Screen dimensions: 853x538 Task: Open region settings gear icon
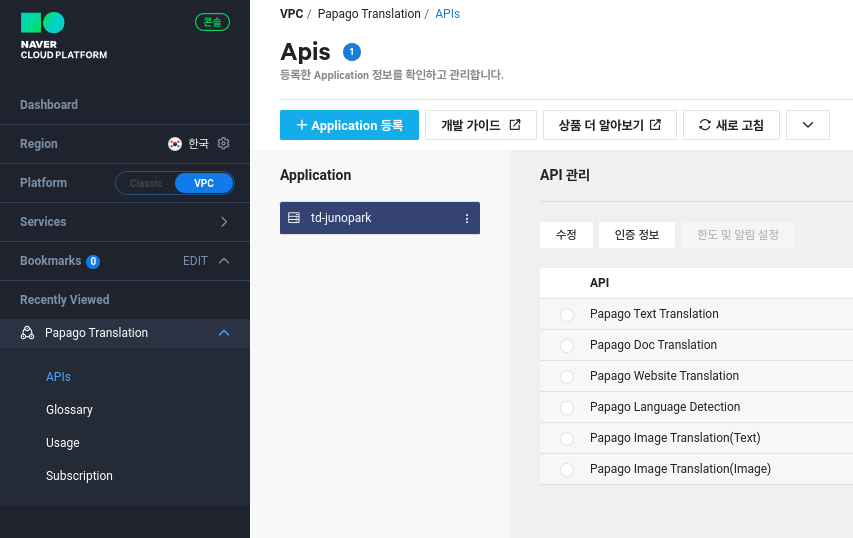coord(224,143)
